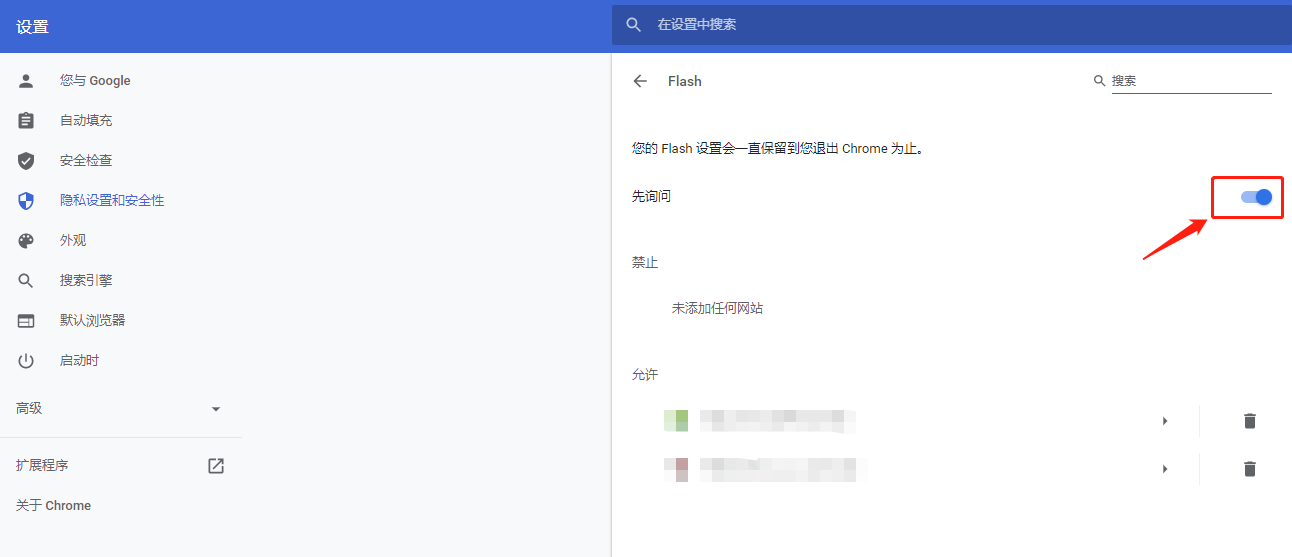Viewport: 1292px width, 557px height.
Task: Open 关于 Chrome page
Action: coord(53,506)
